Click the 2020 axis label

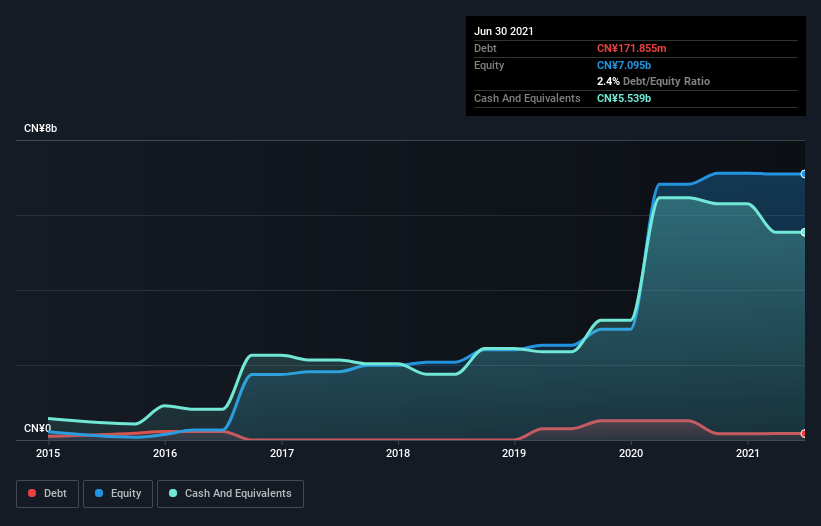[x=631, y=453]
